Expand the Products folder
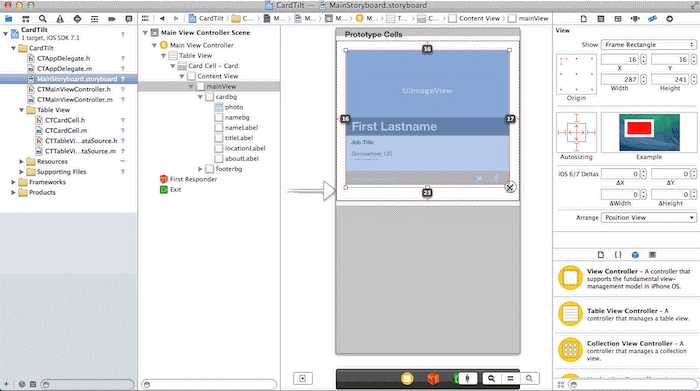This screenshot has width=700, height=391. point(13,192)
